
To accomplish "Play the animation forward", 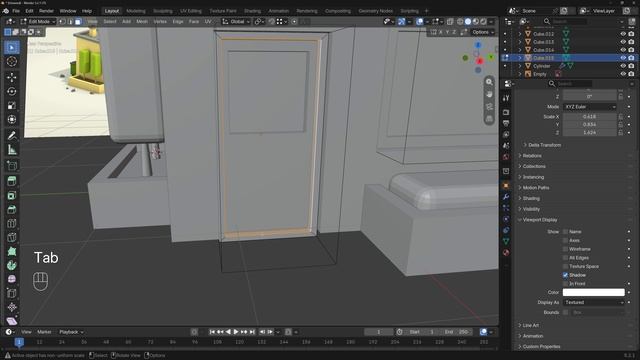I will (236, 332).
